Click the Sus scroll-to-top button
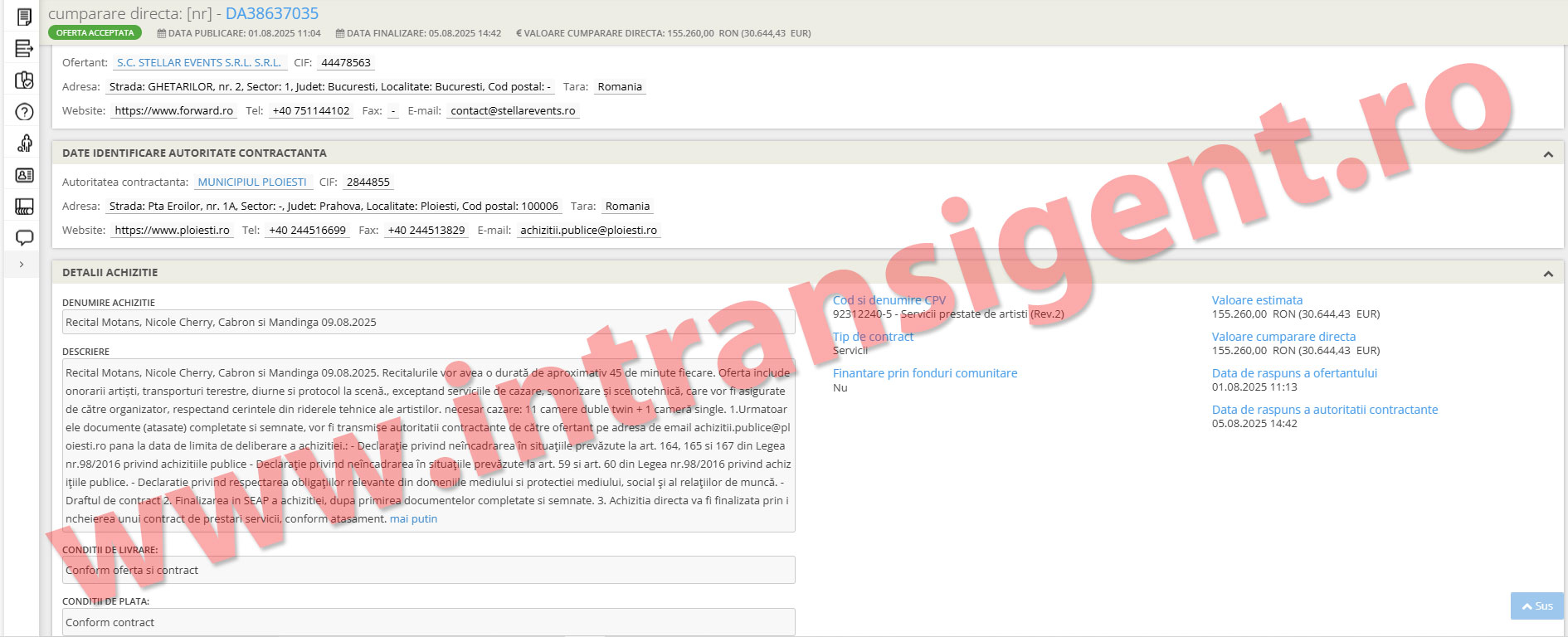Screen dimensions: 1568x637 click(1536, 606)
